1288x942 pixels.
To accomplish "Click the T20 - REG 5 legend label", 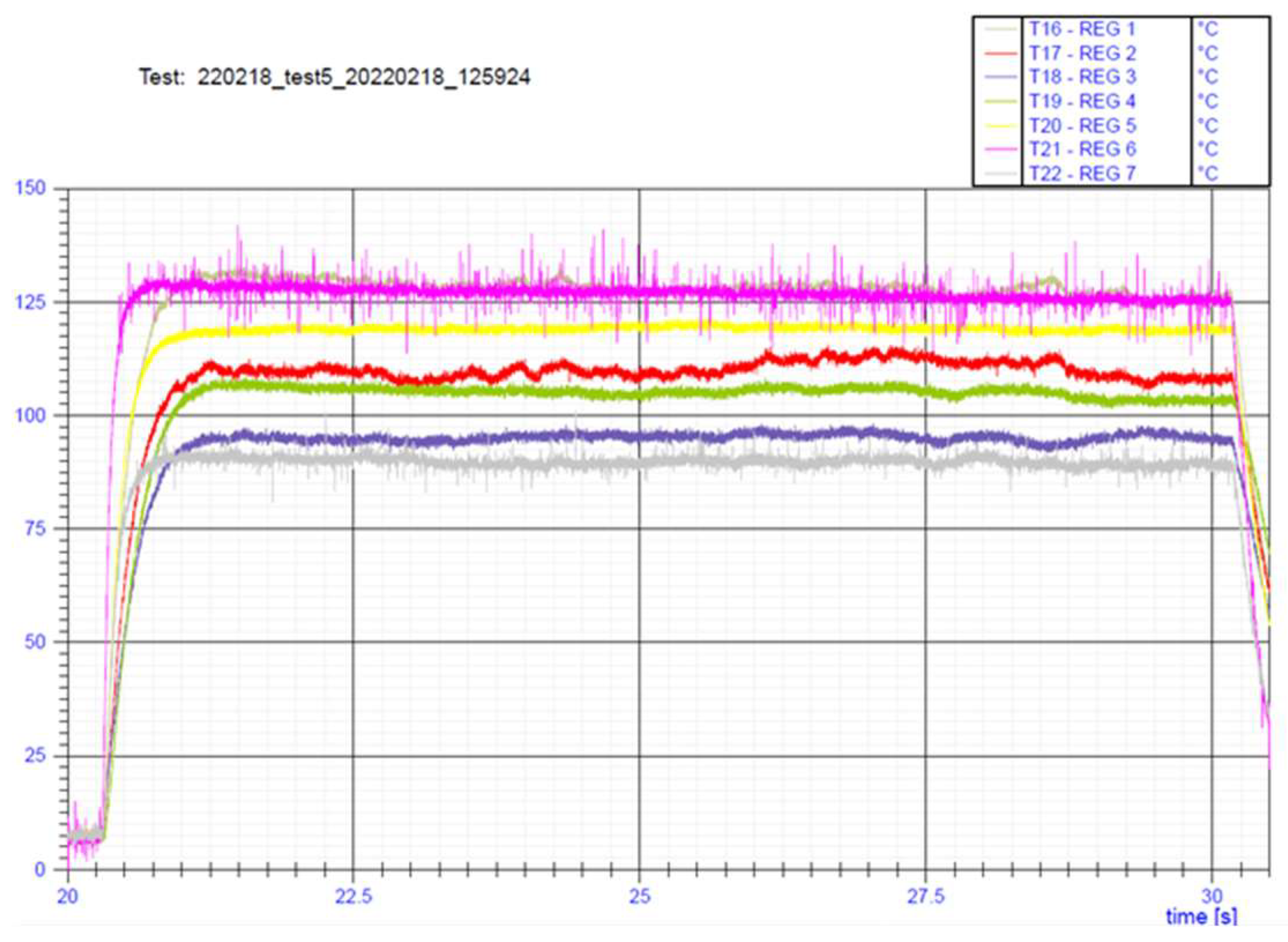I will (x=1082, y=125).
